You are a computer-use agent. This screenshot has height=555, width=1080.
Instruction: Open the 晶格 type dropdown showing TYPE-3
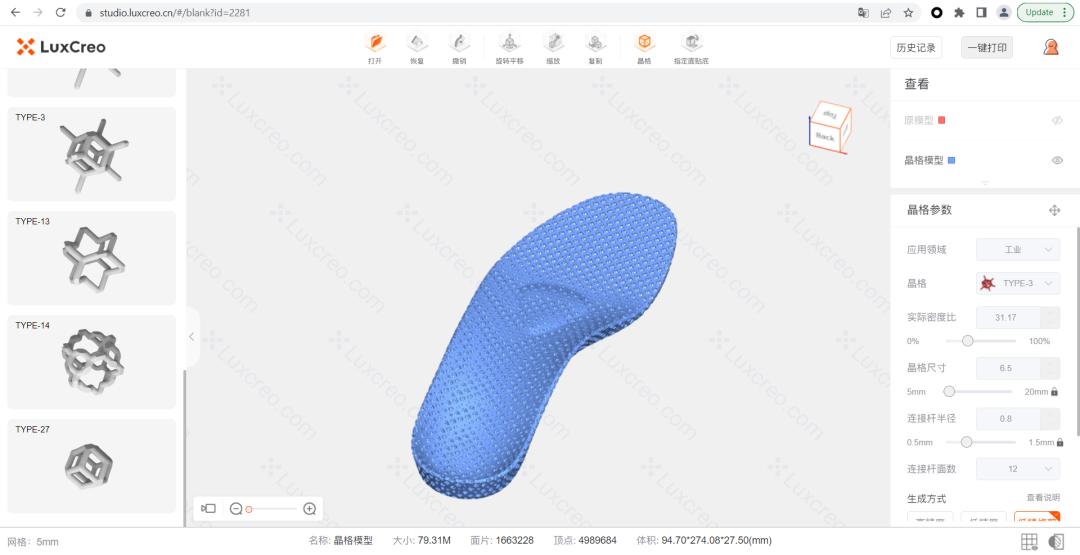tap(1017, 283)
